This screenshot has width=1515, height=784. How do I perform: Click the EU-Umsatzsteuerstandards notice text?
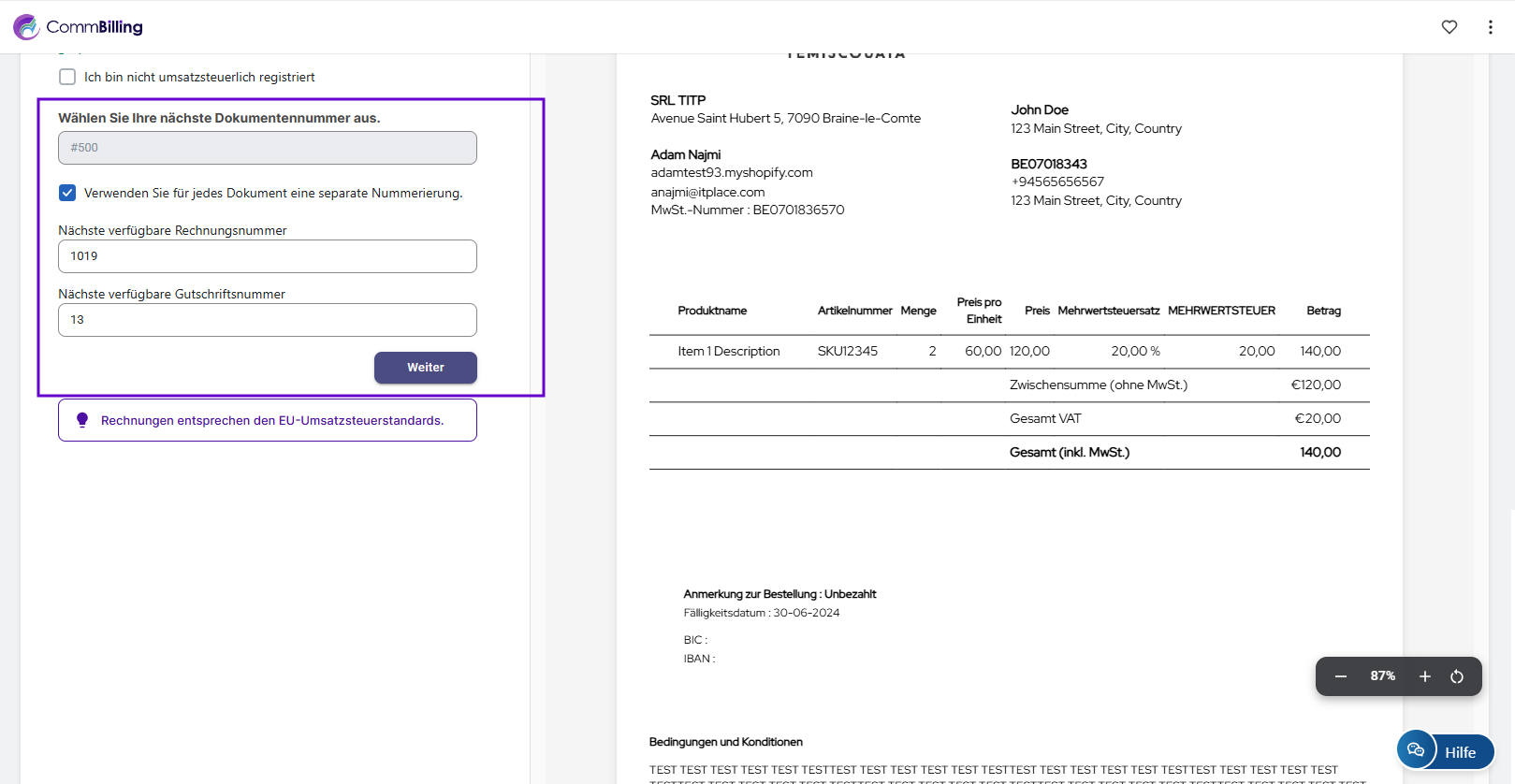point(272,421)
